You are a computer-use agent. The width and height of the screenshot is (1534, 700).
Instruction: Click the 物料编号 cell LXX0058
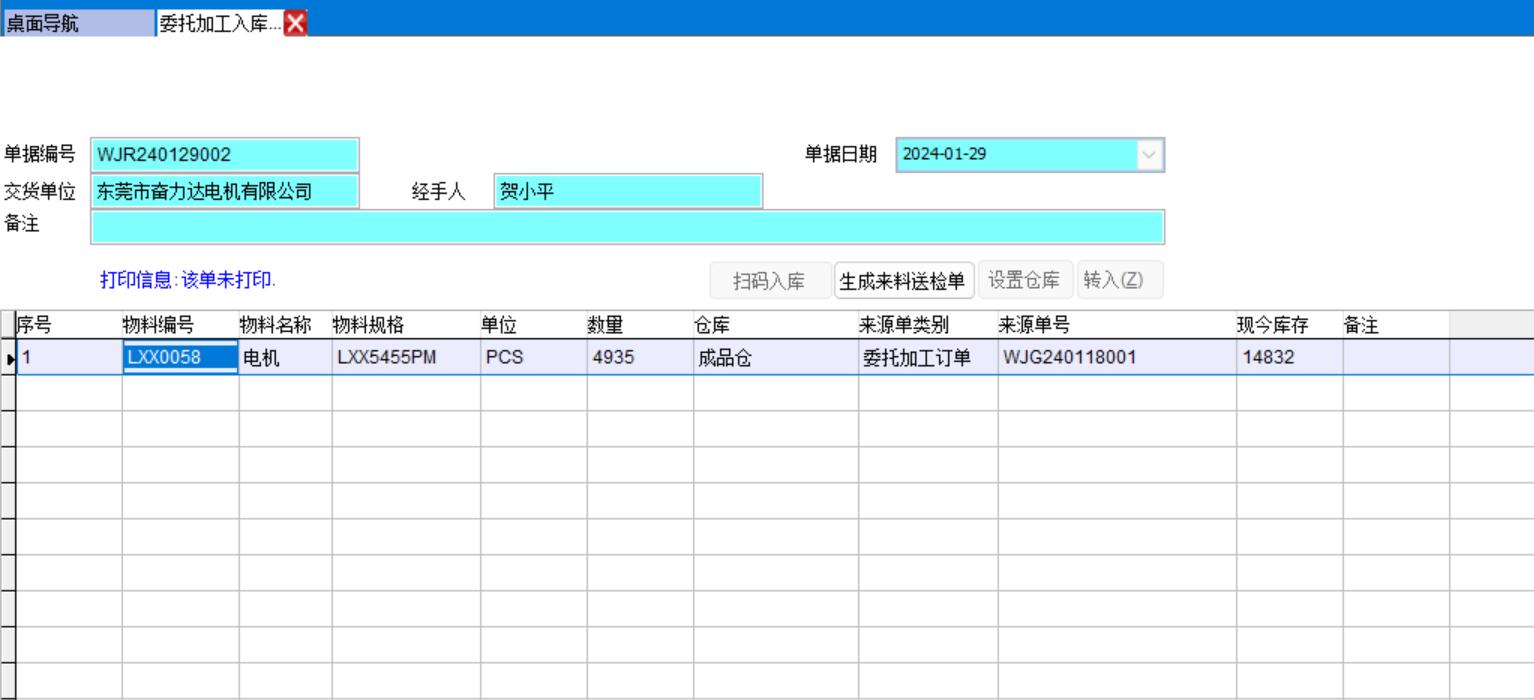coord(180,357)
